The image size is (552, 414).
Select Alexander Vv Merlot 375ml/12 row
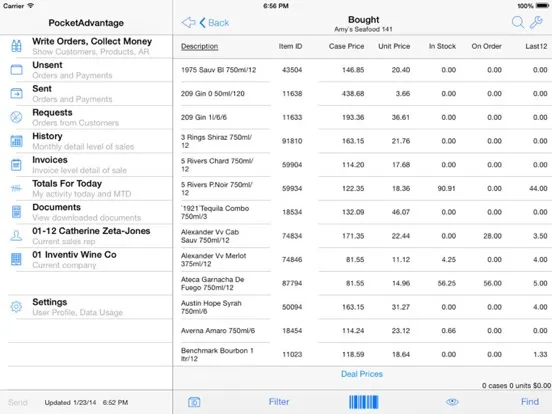[x=363, y=259]
